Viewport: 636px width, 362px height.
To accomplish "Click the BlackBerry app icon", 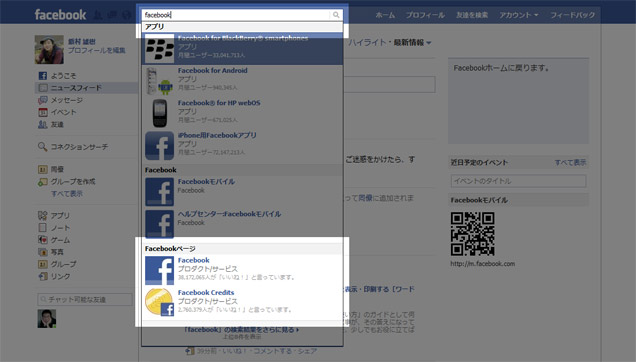I will pos(159,48).
